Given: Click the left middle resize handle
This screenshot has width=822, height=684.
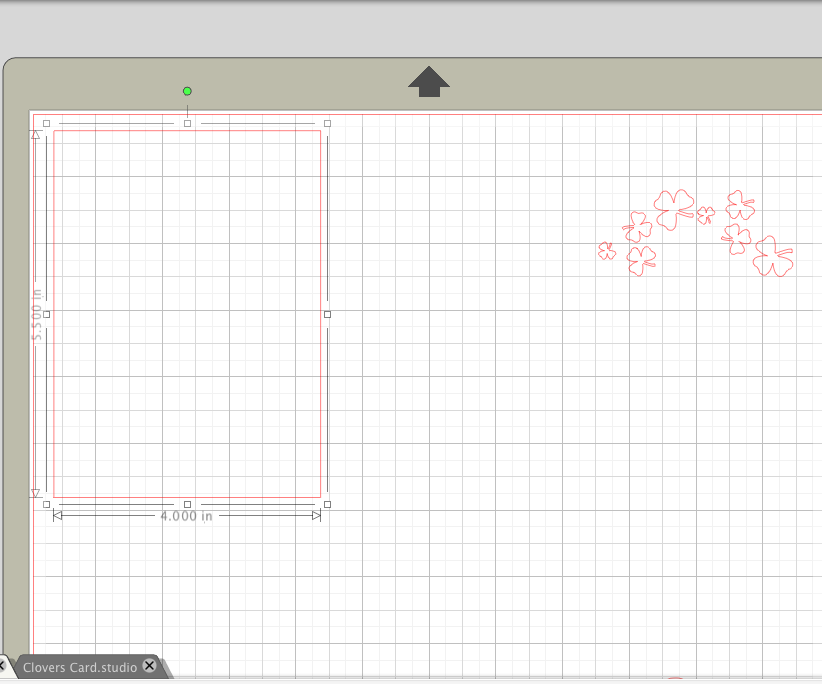Looking at the screenshot, I should click(48, 314).
